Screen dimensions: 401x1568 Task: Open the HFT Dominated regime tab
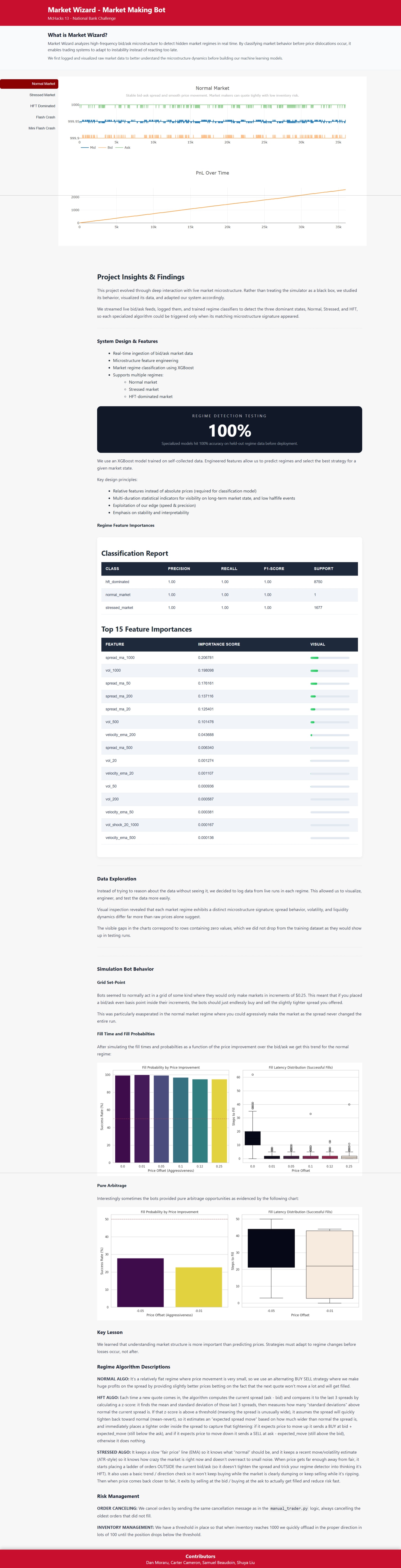coord(29,106)
